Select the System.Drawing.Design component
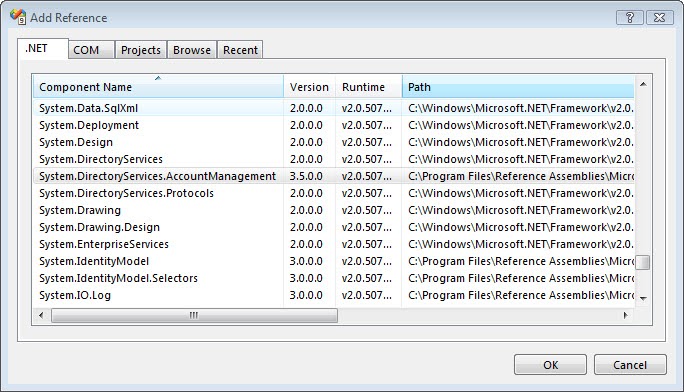This screenshot has width=684, height=392. point(334,227)
